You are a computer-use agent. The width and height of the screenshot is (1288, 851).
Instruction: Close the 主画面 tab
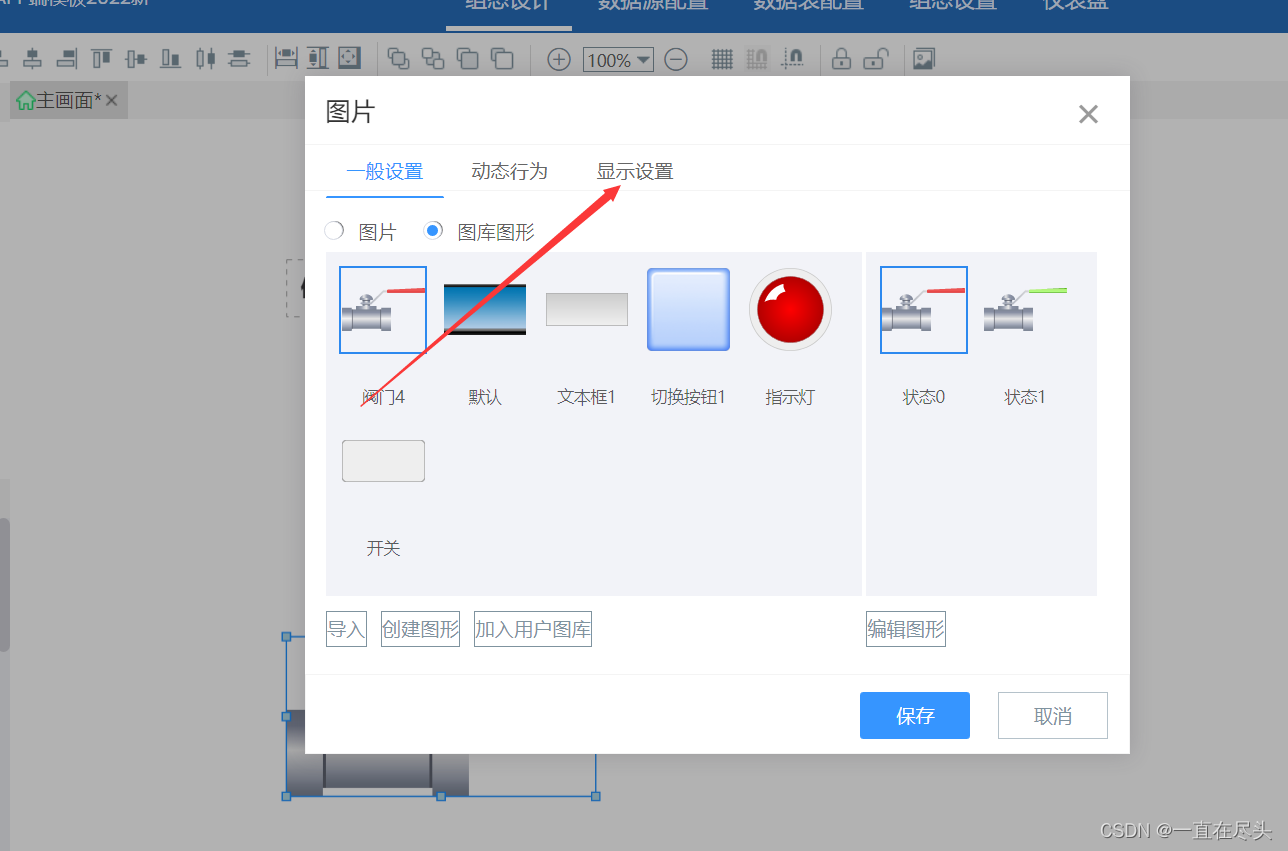110,100
